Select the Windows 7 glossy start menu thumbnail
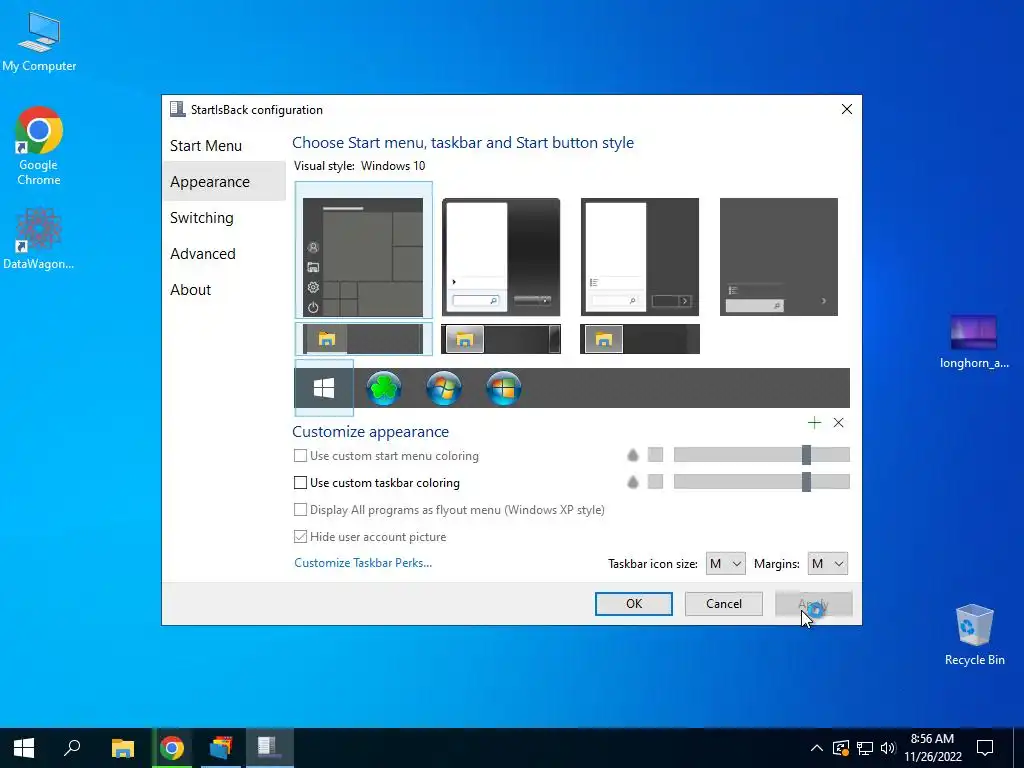Viewport: 1024px width, 768px height. tap(501, 257)
